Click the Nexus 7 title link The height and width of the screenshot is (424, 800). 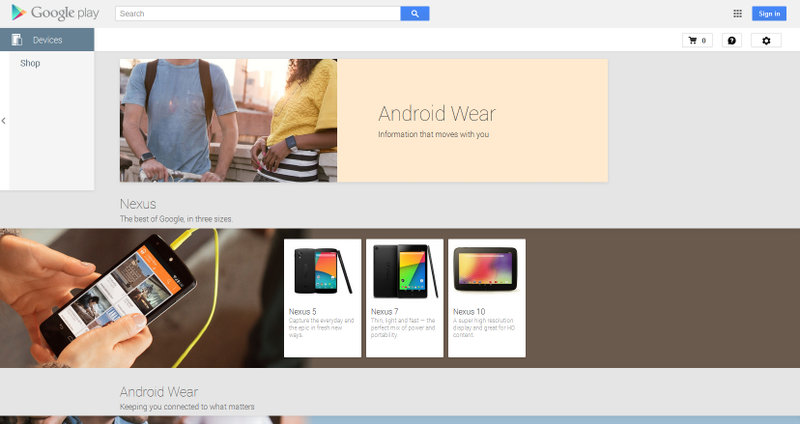point(384,311)
